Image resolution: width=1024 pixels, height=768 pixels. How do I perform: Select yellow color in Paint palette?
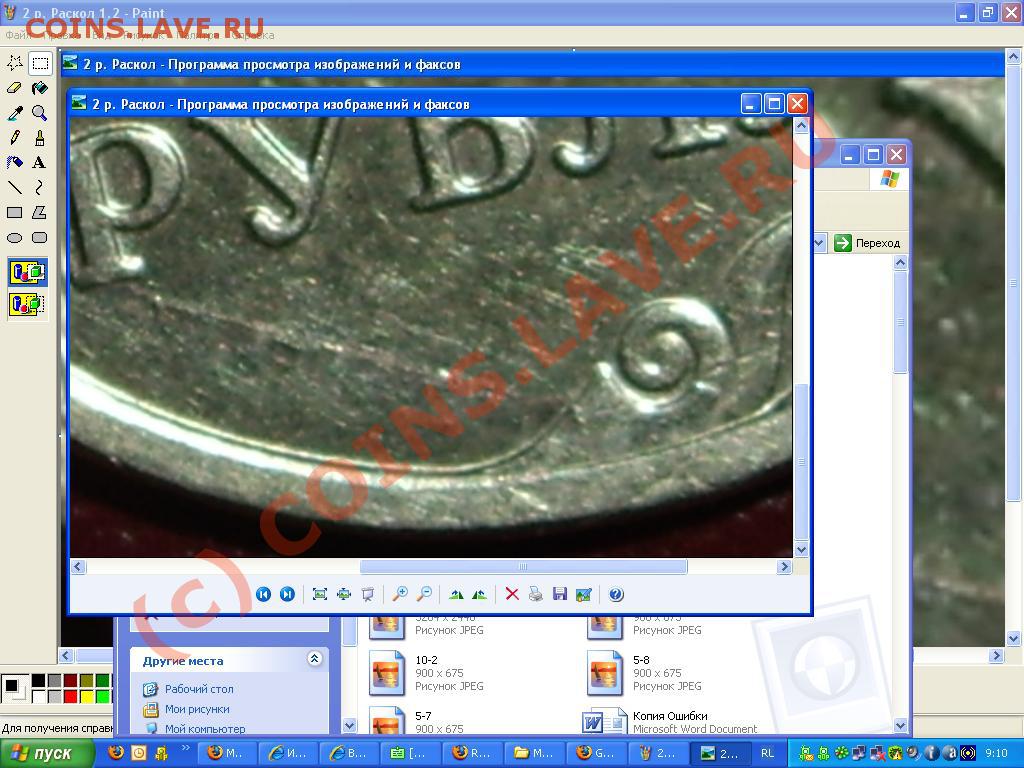tap(86, 697)
